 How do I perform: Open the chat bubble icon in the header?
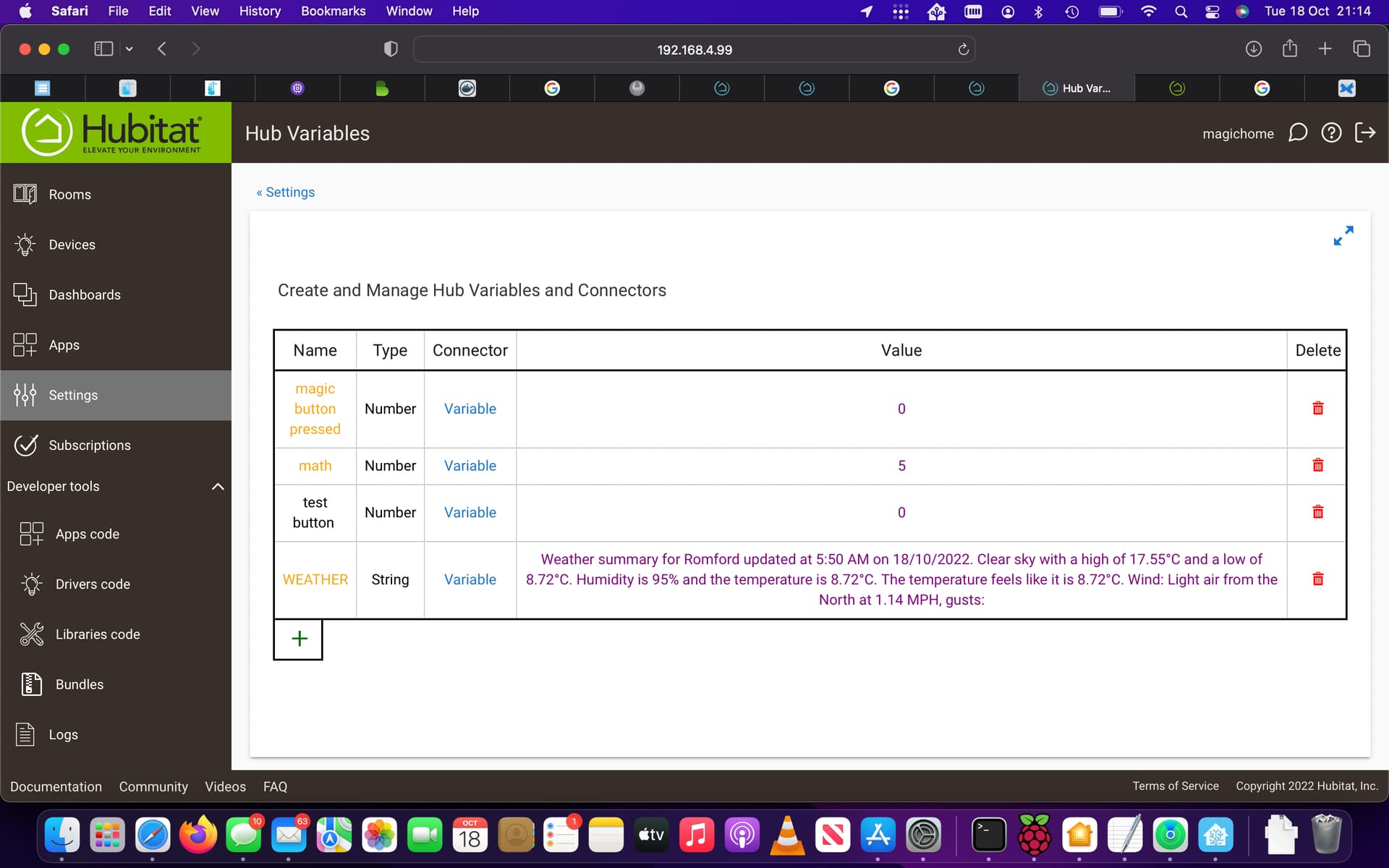(x=1298, y=133)
